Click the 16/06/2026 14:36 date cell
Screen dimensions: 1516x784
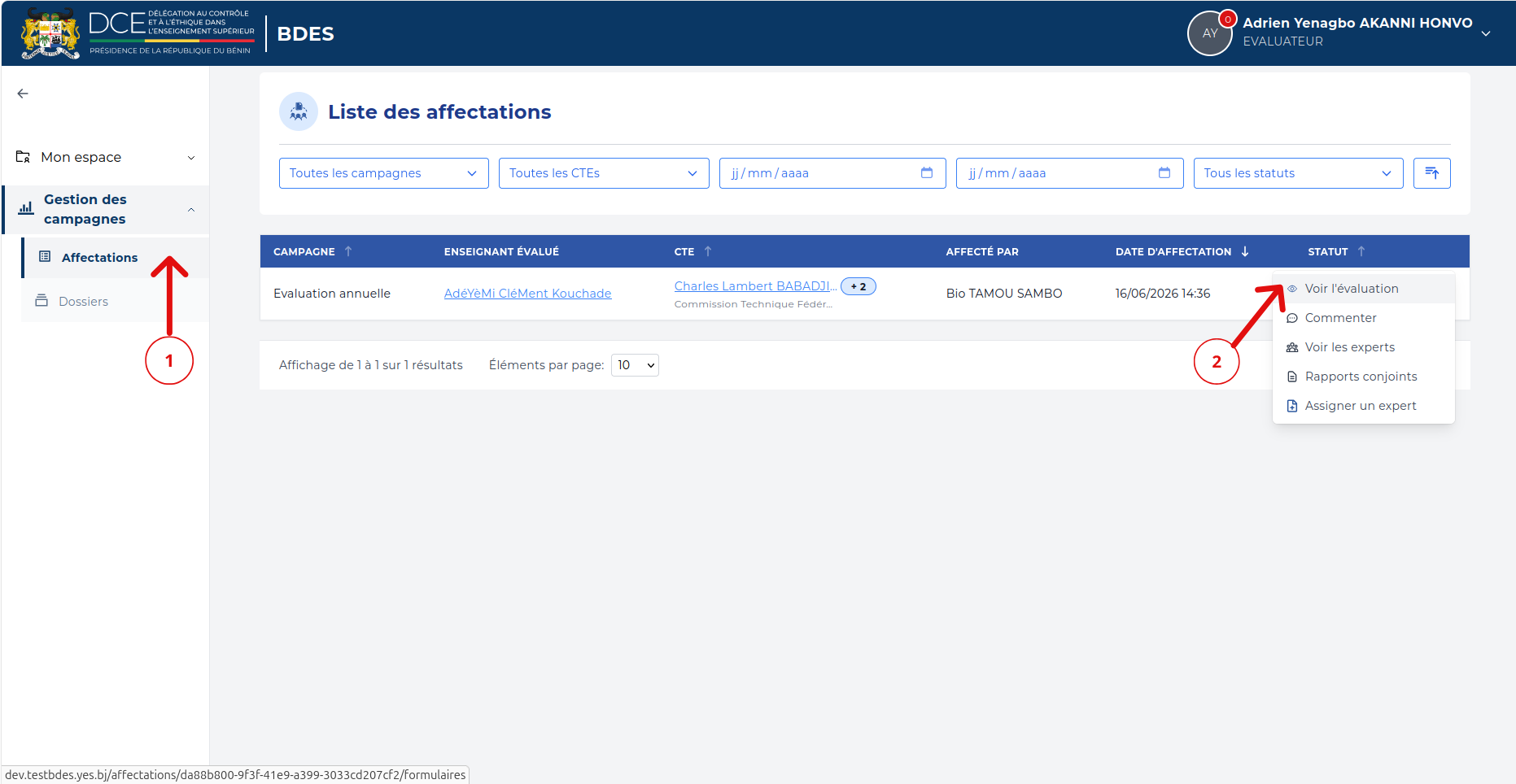[x=1163, y=294]
